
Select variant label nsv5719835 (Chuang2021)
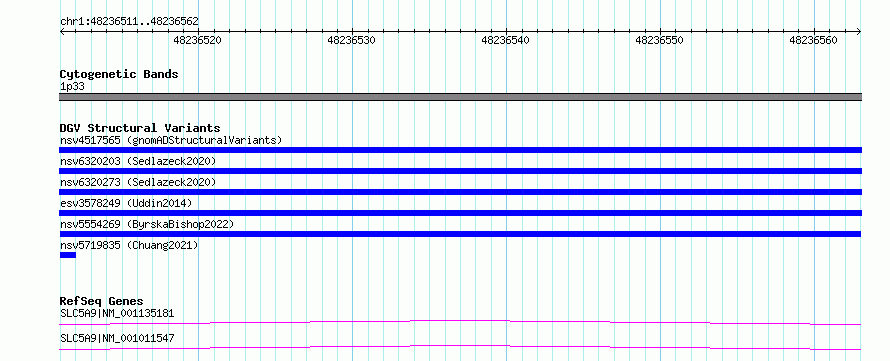[x=129, y=245]
